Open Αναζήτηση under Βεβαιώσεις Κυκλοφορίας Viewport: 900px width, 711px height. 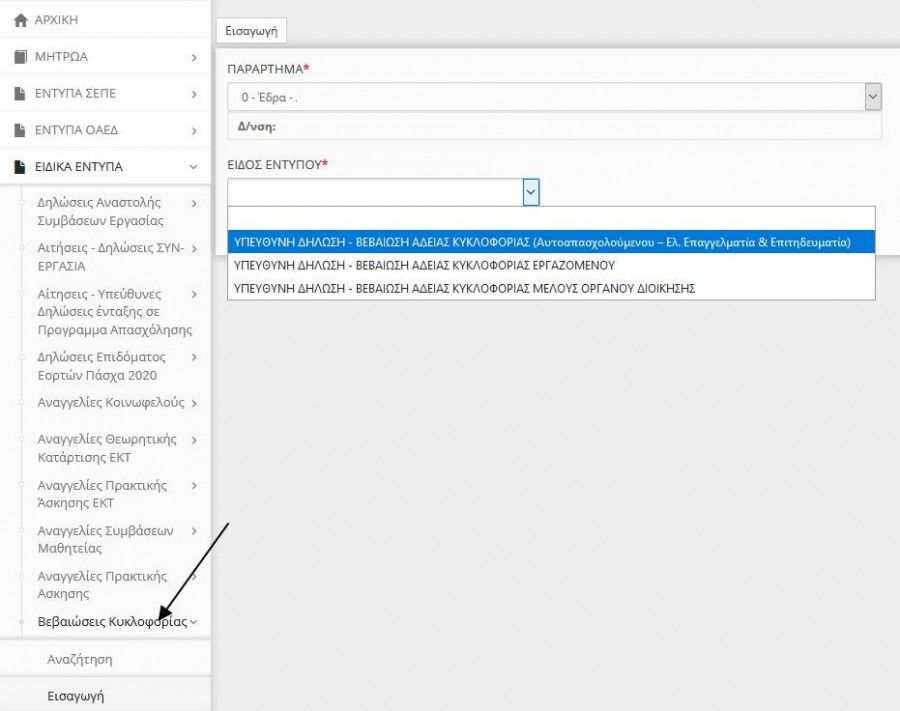coord(79,660)
